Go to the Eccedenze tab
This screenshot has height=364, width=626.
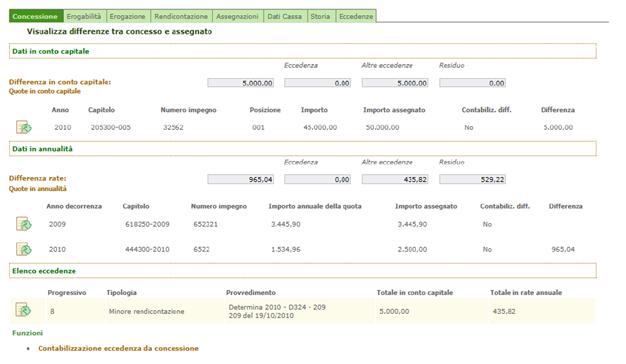(356, 16)
